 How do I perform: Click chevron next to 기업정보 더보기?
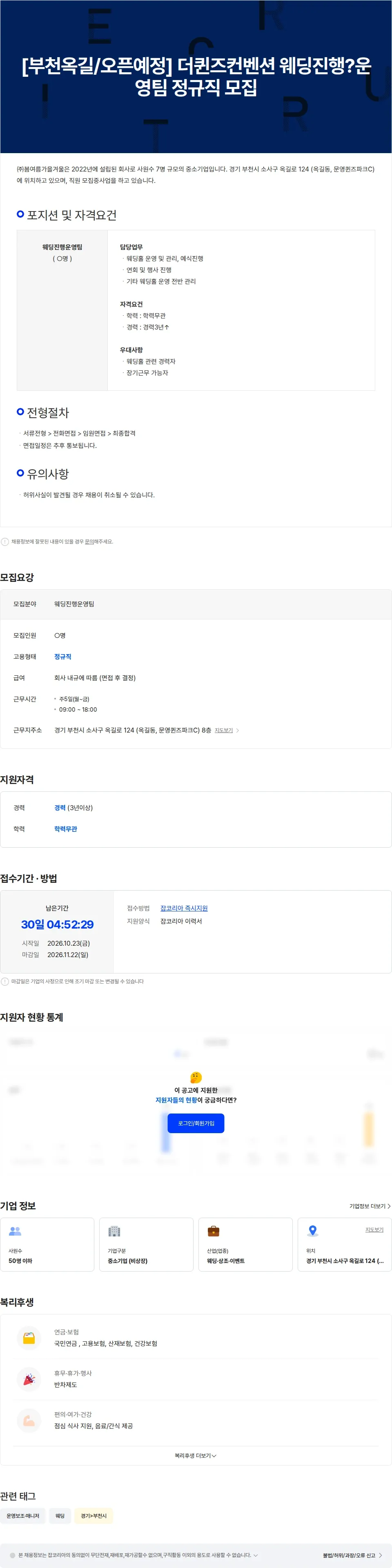[389, 1206]
